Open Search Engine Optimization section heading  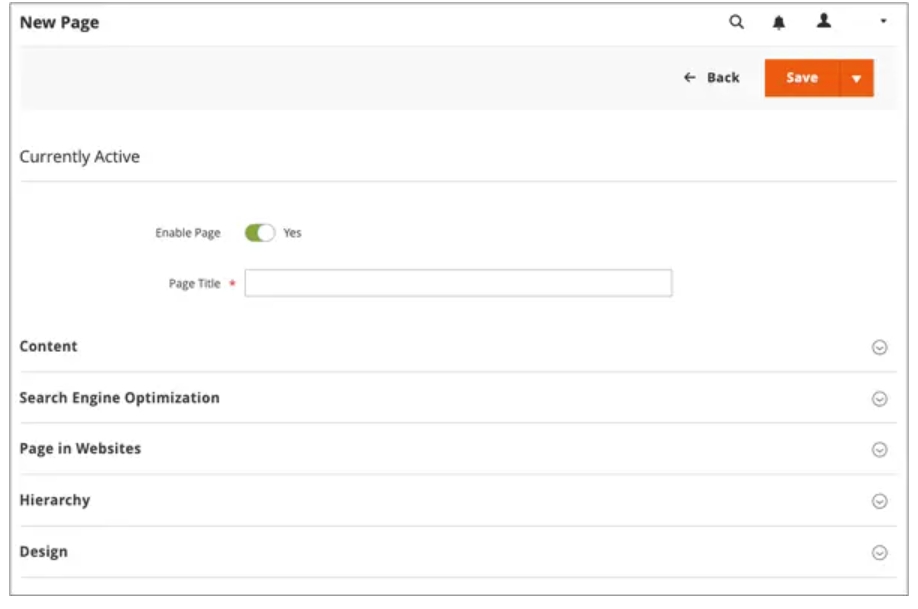click(119, 398)
